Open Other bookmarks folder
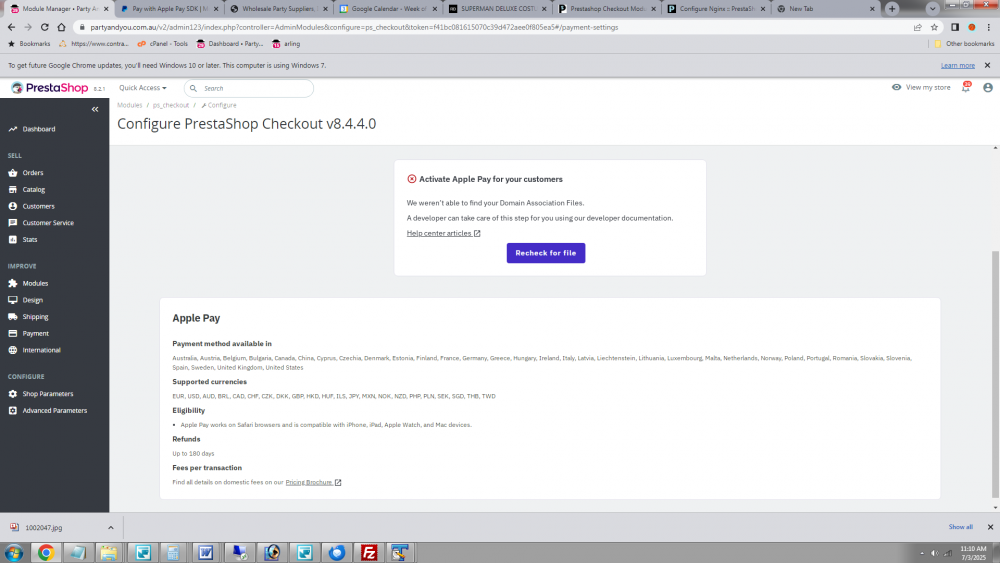 coord(964,44)
